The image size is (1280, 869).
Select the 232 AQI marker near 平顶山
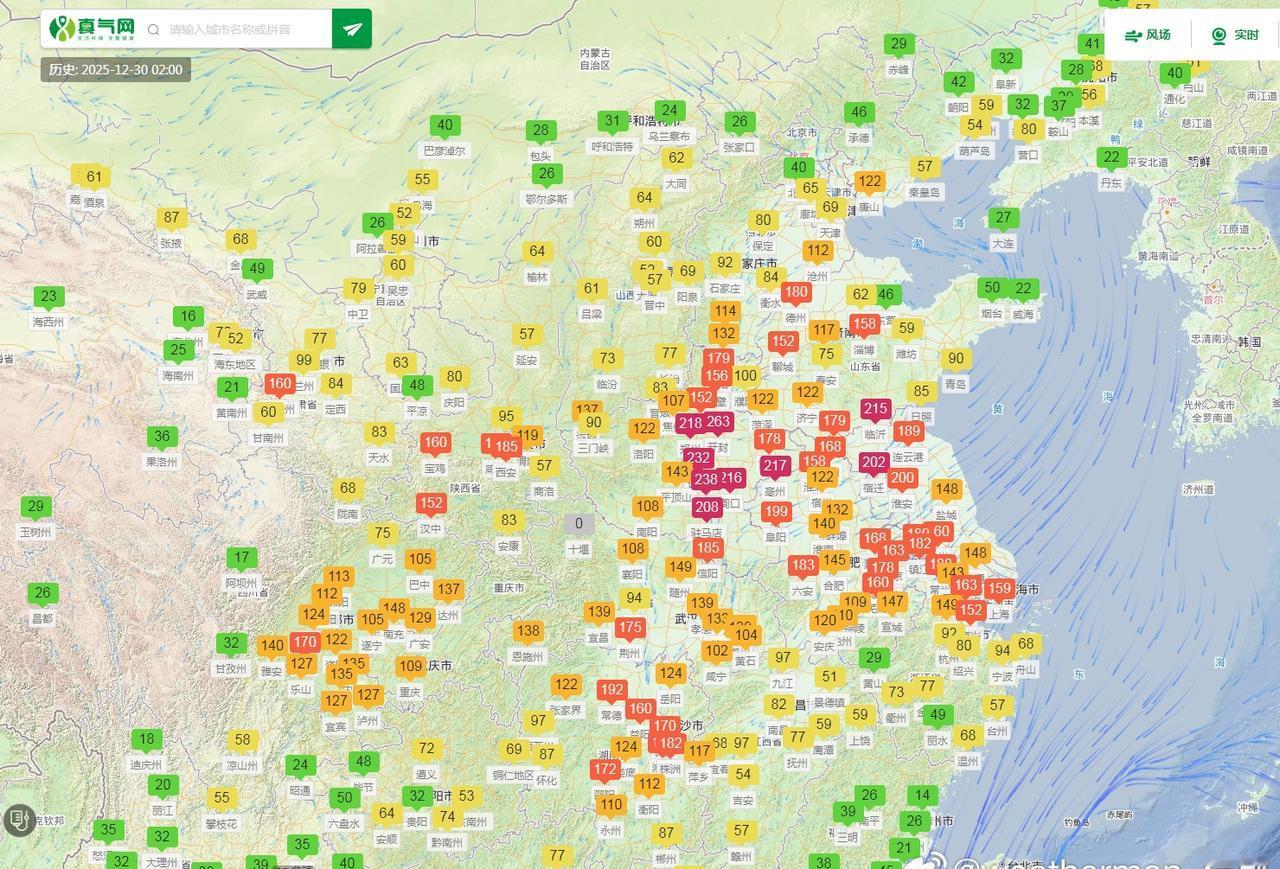[x=698, y=458]
